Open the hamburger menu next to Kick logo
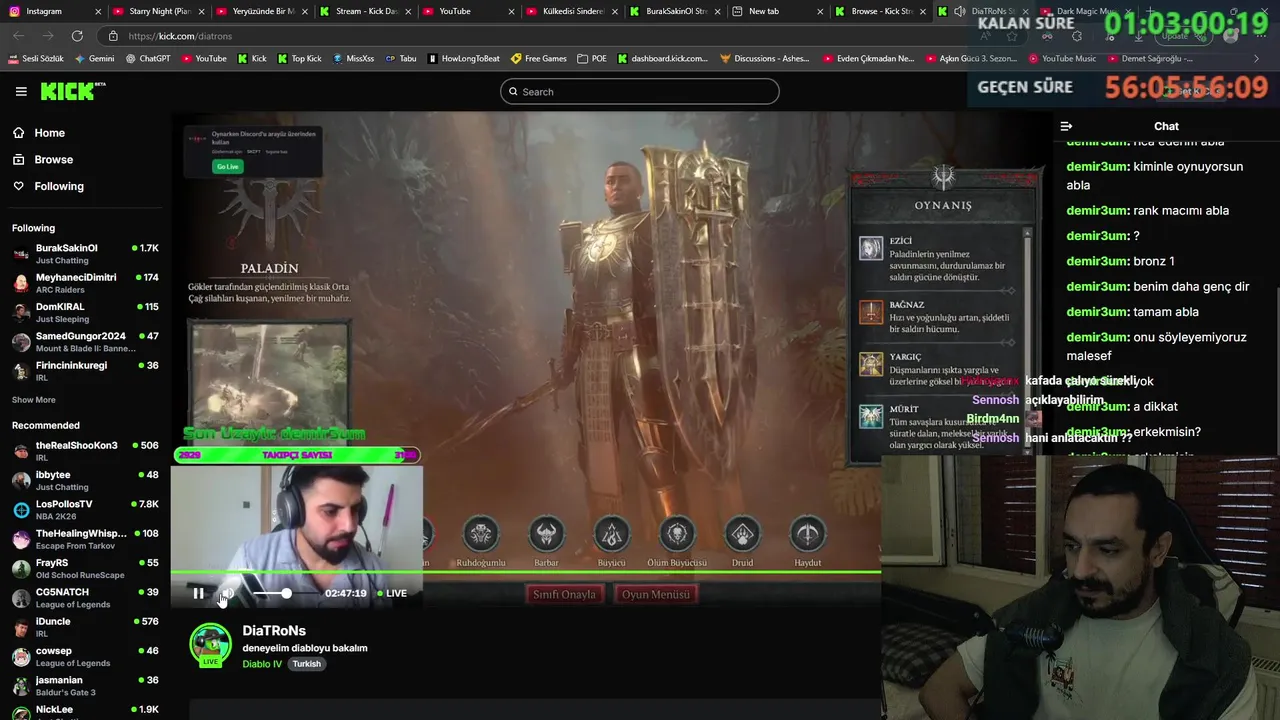Screen dimensions: 1280x720 (x=21, y=91)
